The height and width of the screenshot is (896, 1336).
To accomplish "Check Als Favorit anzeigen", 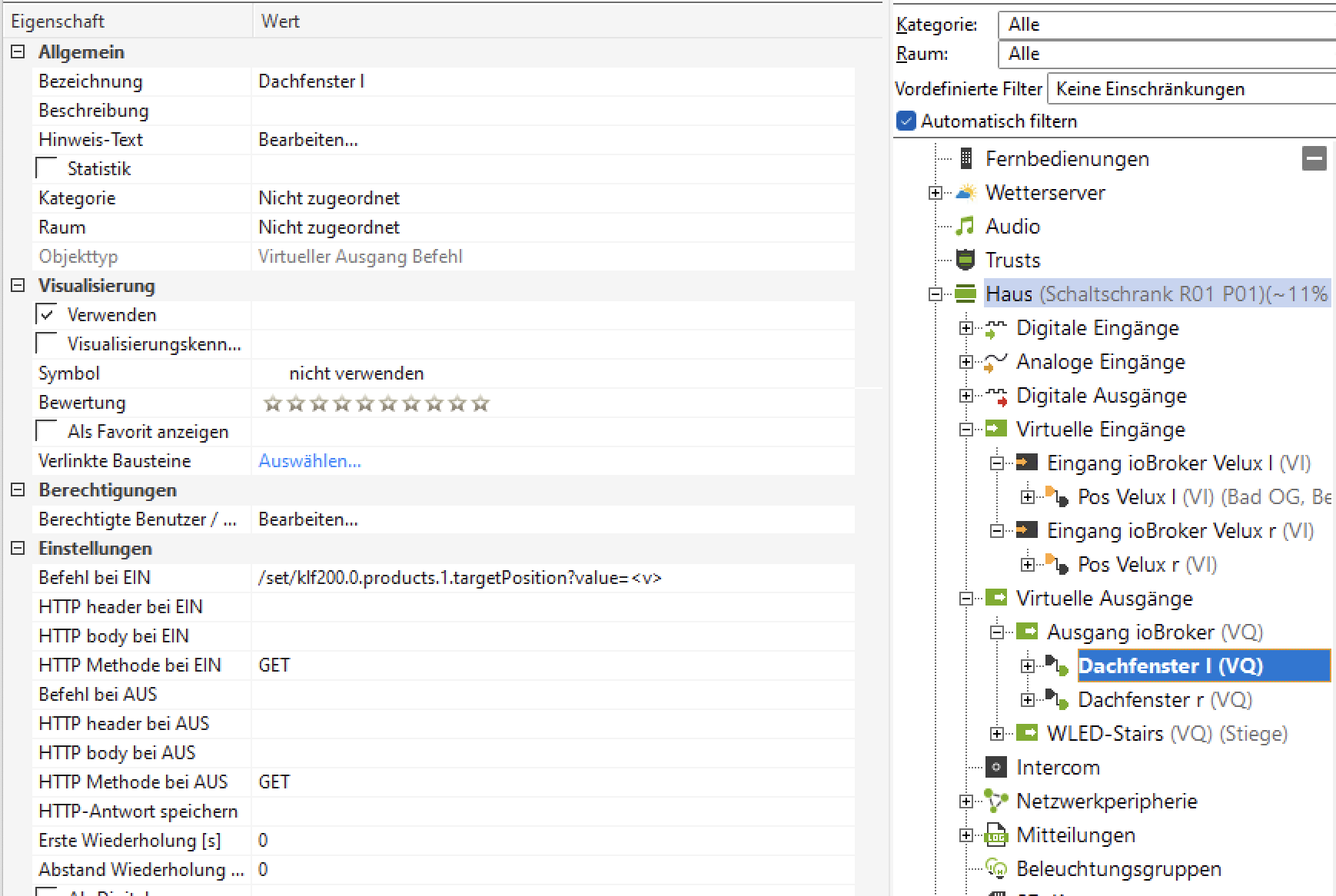I will [x=48, y=431].
